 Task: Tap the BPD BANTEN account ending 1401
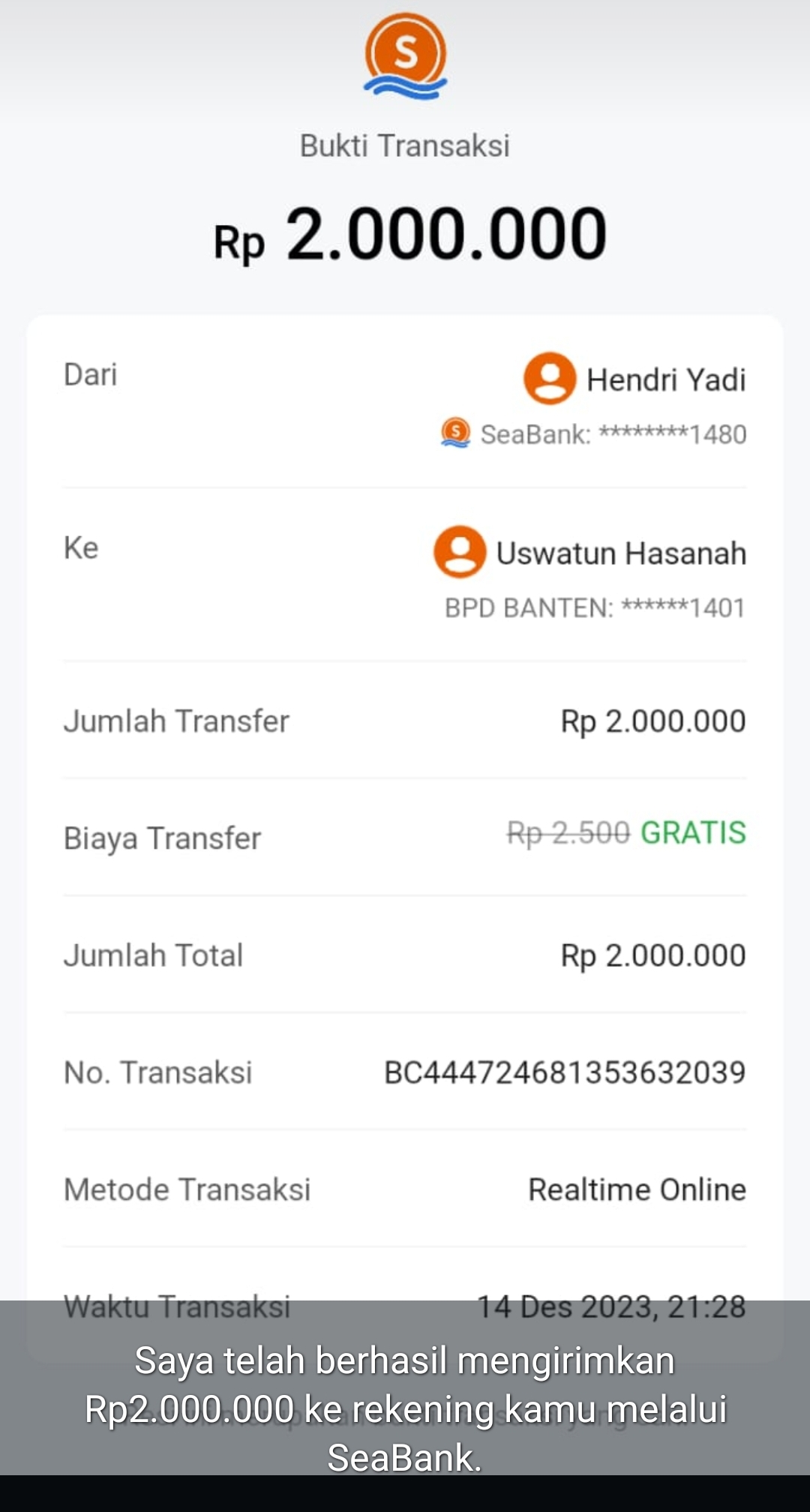pyautogui.click(x=595, y=607)
